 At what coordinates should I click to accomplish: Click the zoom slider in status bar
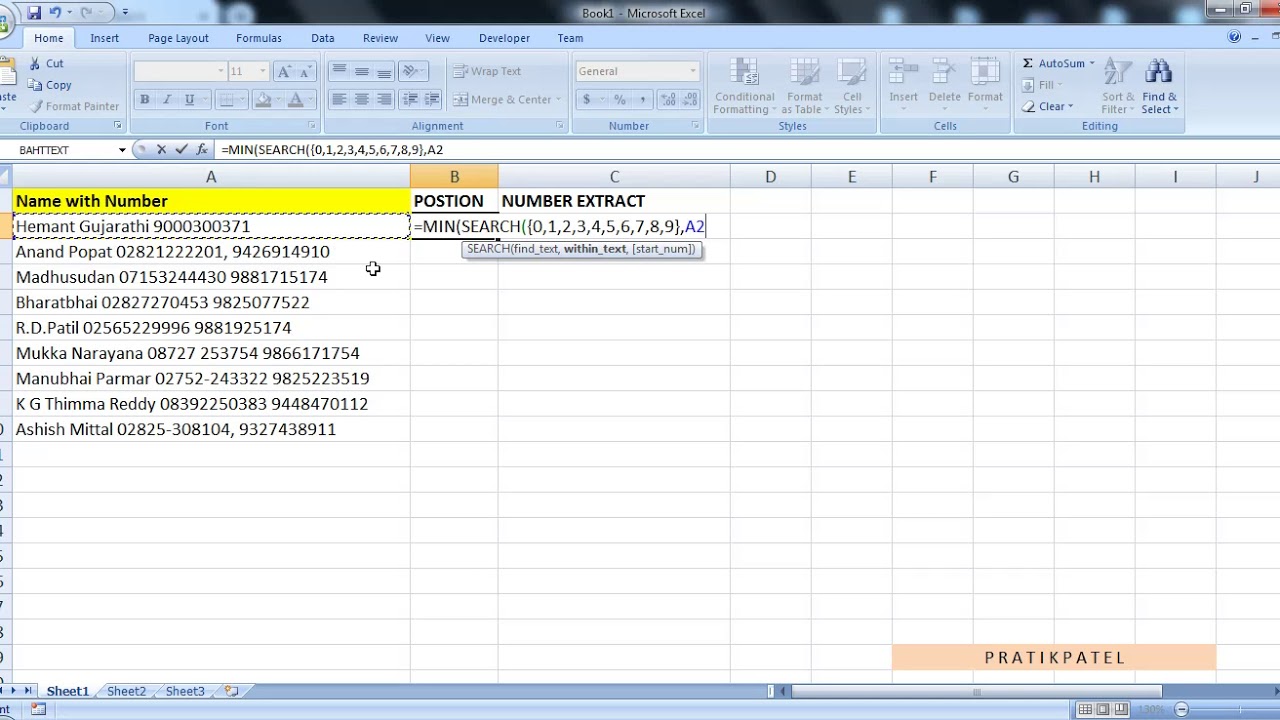[x=1181, y=709]
